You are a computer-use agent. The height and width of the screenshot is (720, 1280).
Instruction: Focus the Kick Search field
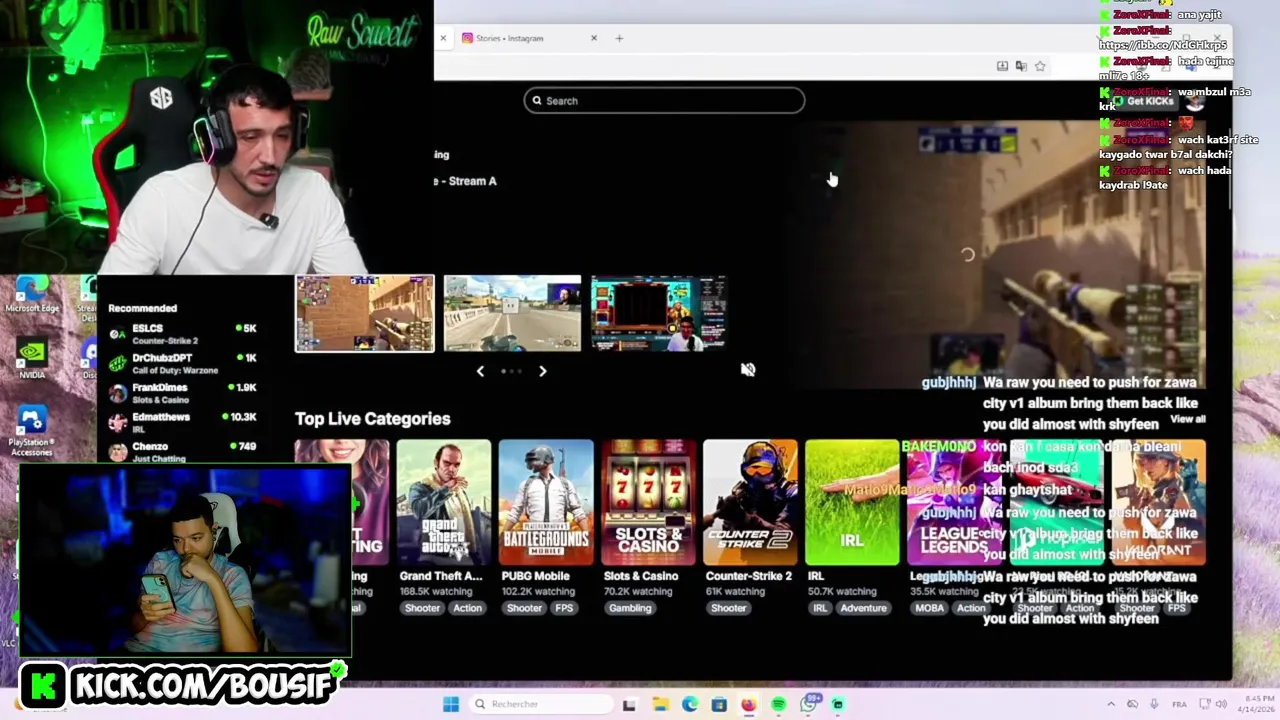click(664, 100)
